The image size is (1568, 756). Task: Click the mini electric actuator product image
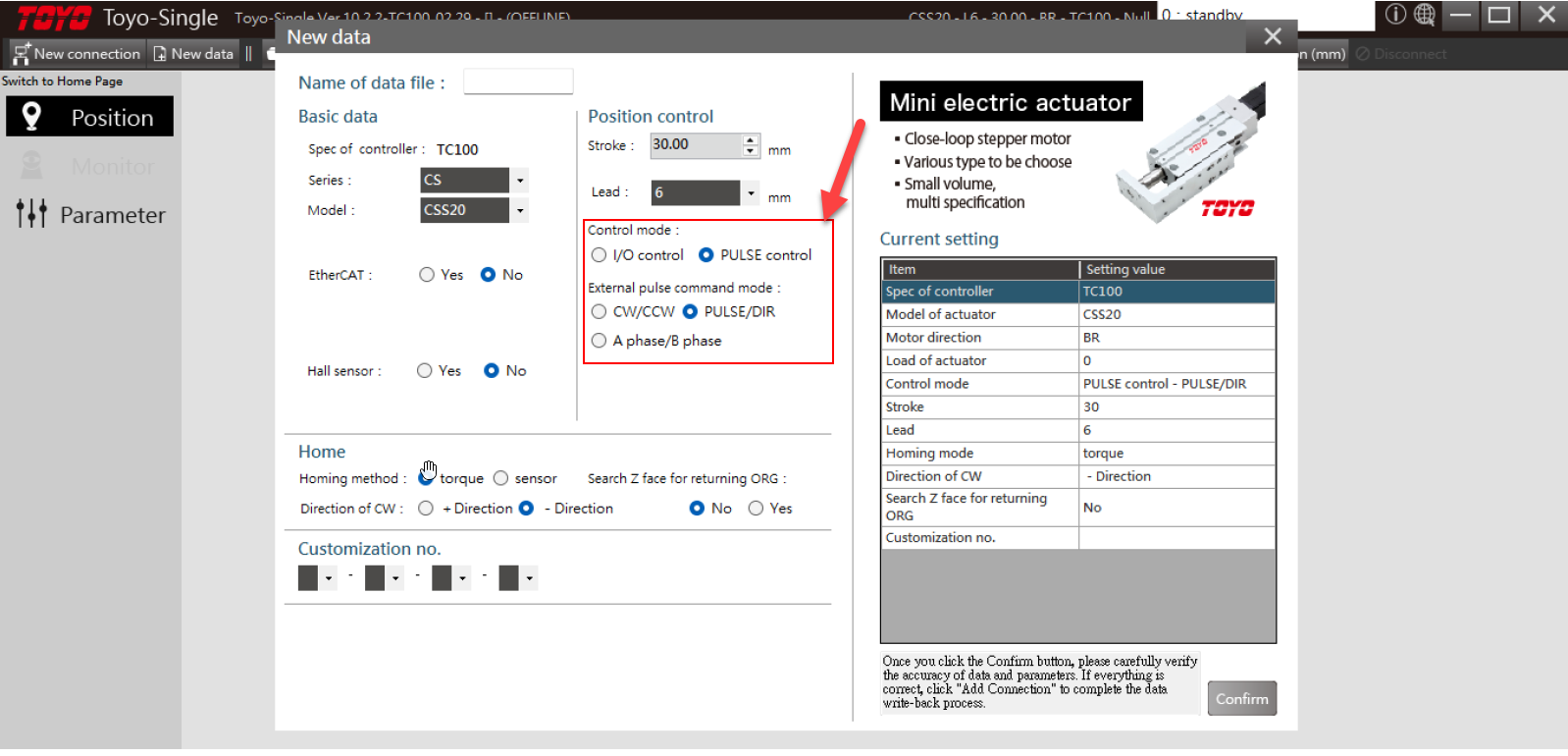click(x=1192, y=155)
